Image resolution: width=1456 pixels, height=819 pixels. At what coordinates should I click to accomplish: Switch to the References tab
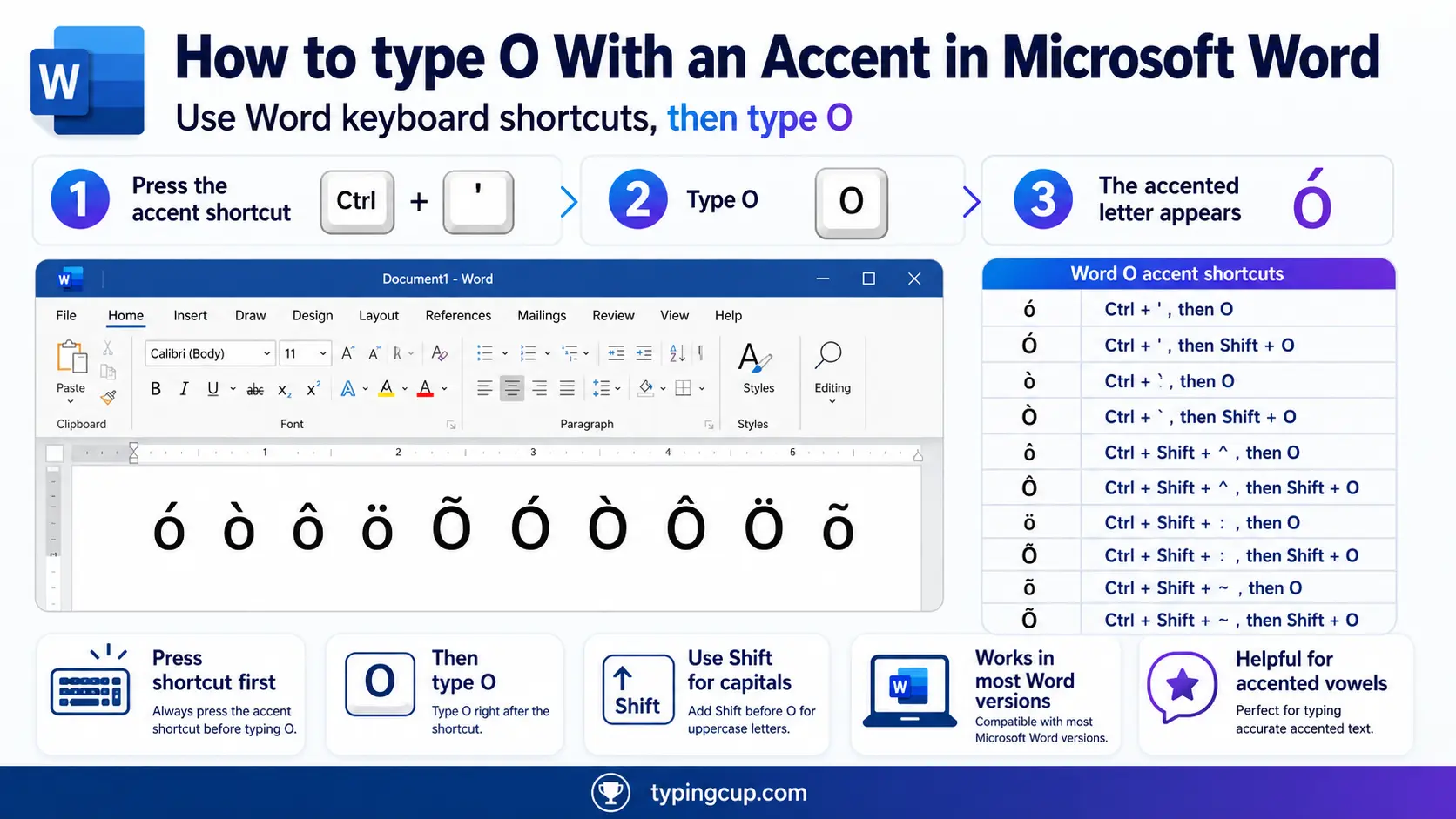pyautogui.click(x=458, y=315)
